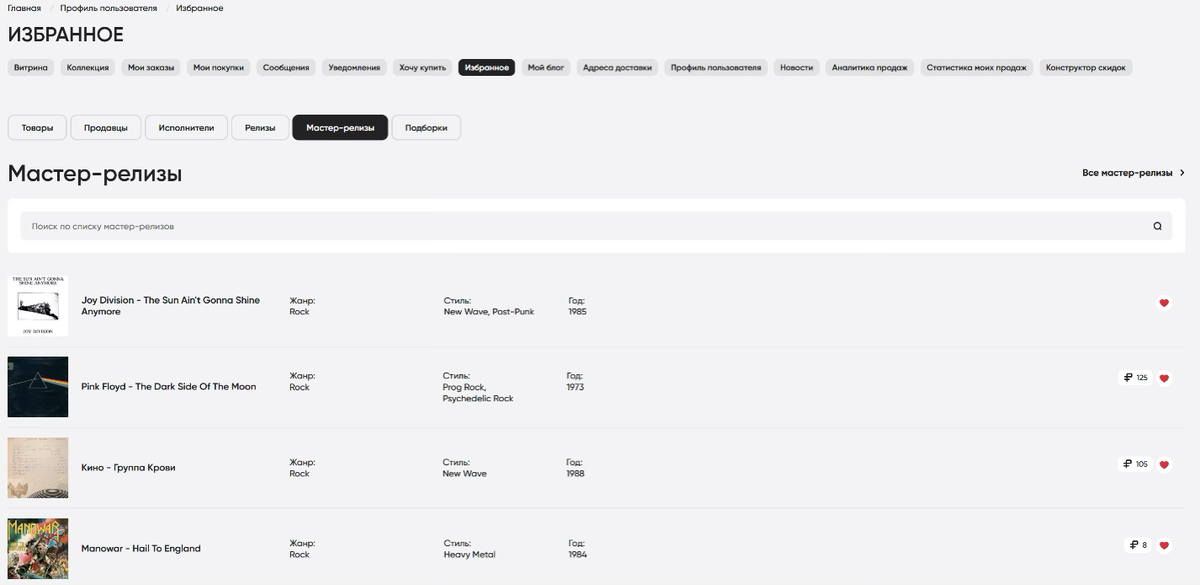Toggle heart for Manowar Hail To England

coord(1164,545)
